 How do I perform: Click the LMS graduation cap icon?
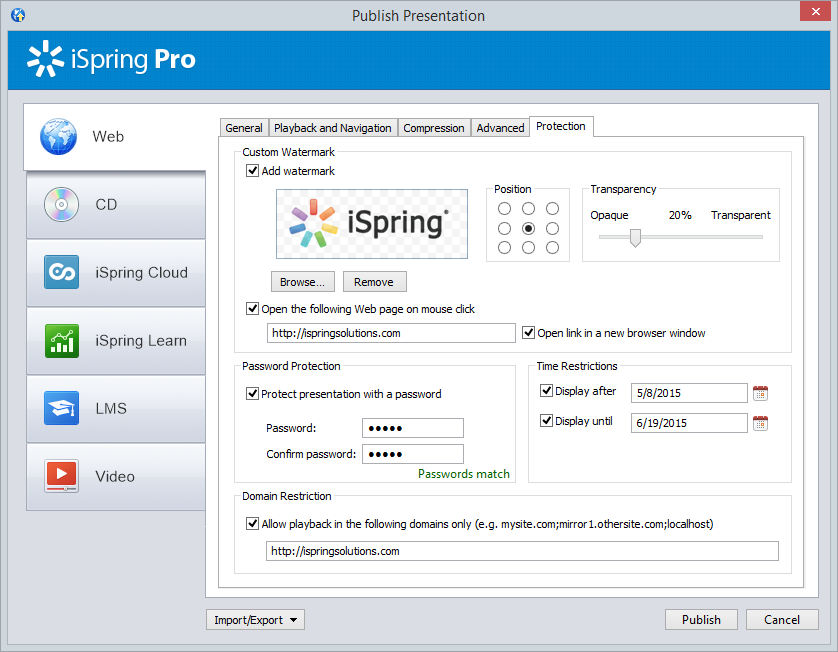coord(61,408)
